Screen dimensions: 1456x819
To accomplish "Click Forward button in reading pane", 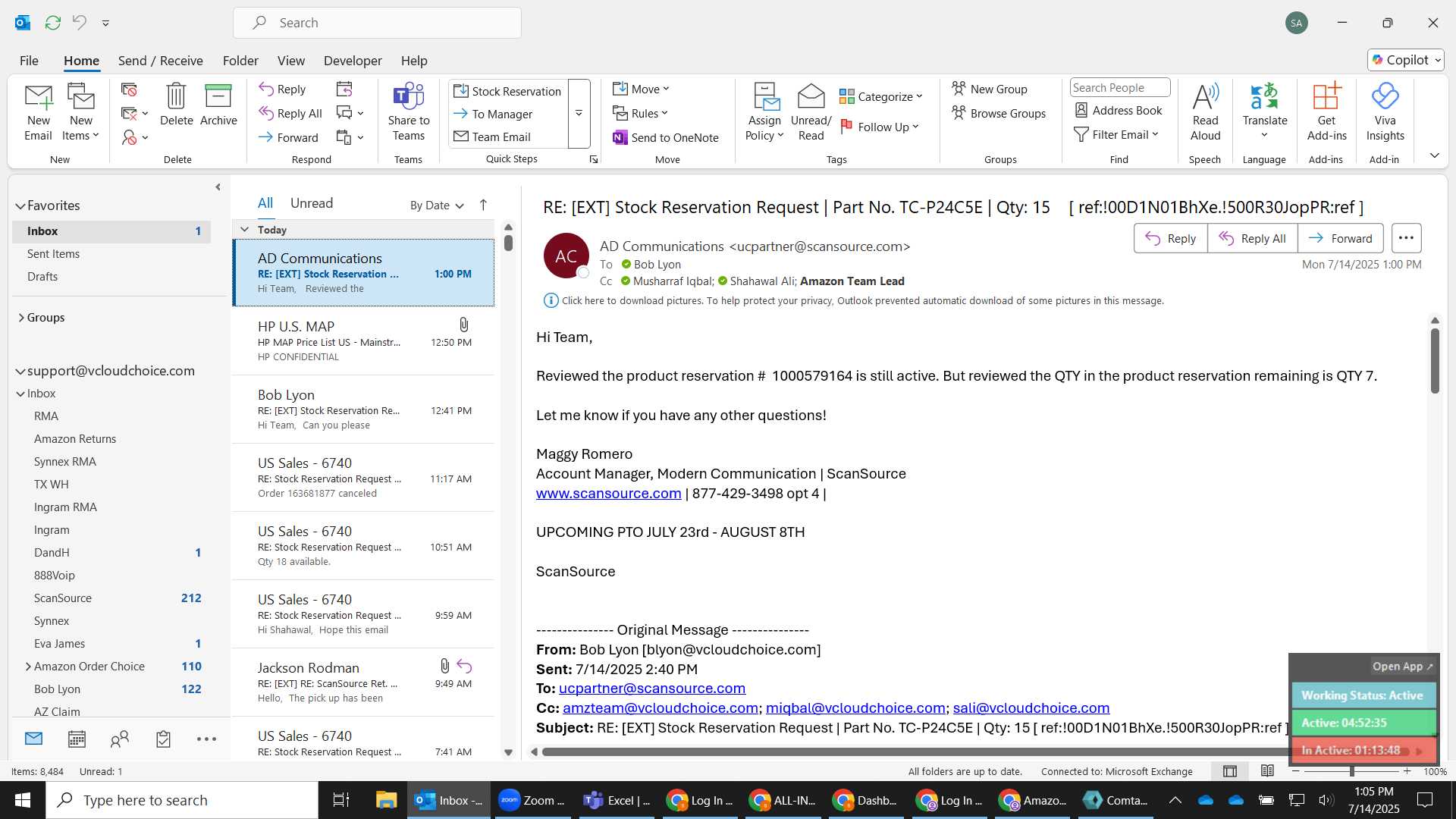I will (1340, 238).
